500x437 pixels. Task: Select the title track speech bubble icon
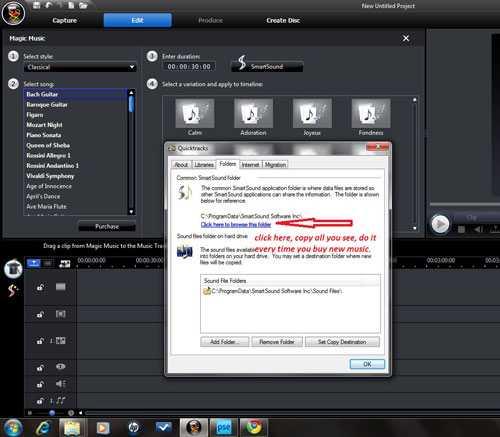pyautogui.click(x=61, y=367)
